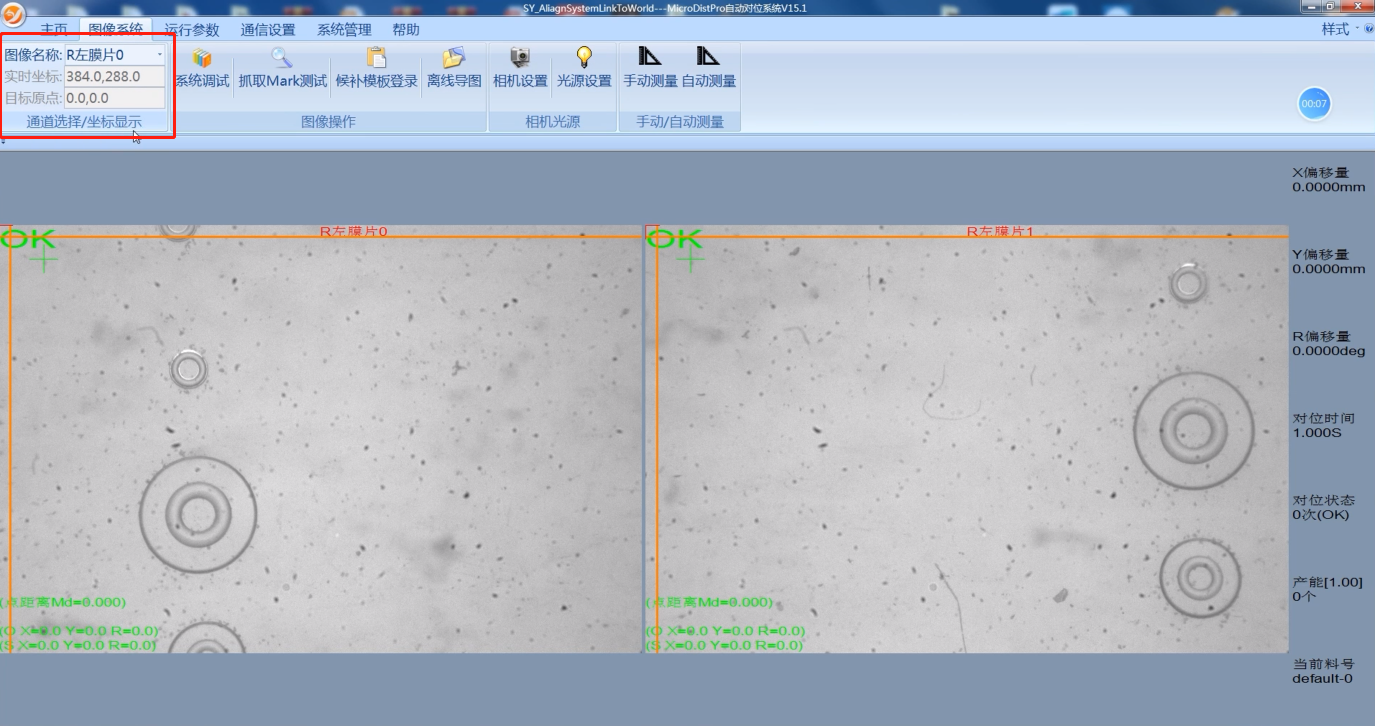This screenshot has height=726, width=1375.
Task: Open 相机设置 camera settings
Action: (520, 70)
